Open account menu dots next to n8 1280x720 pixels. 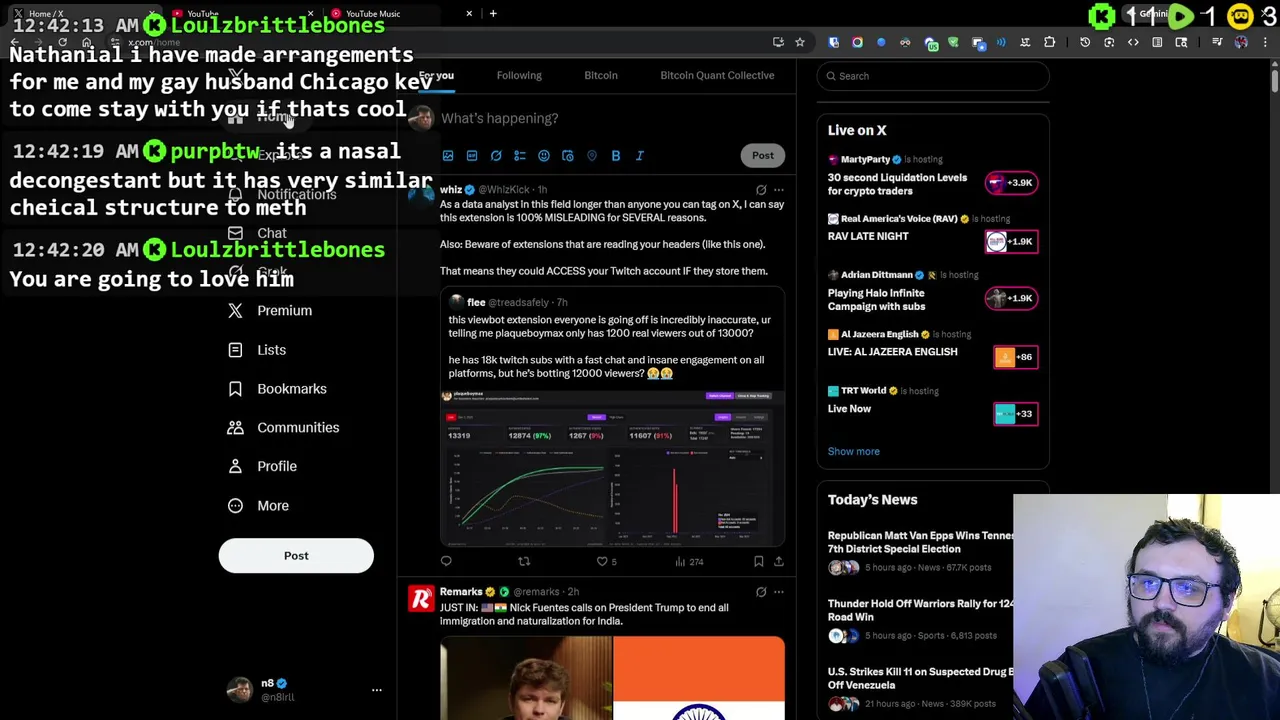[x=377, y=690]
